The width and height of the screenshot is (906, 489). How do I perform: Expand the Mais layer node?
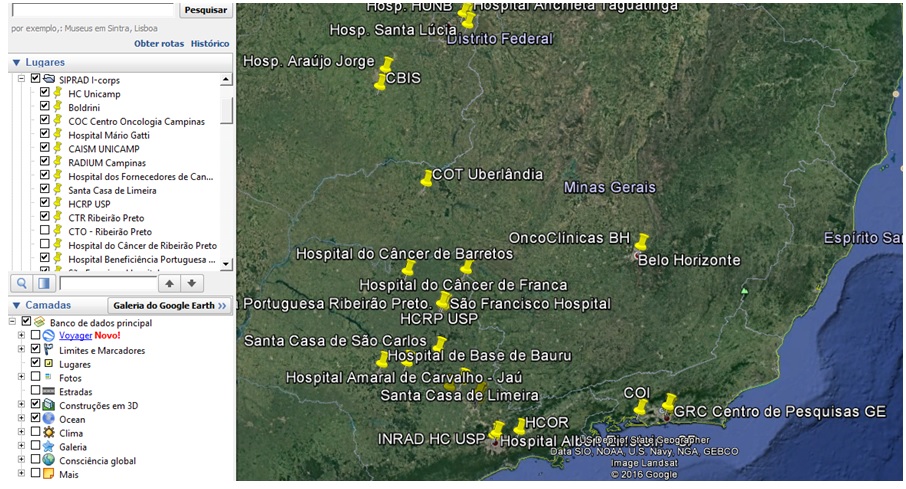click(x=21, y=473)
